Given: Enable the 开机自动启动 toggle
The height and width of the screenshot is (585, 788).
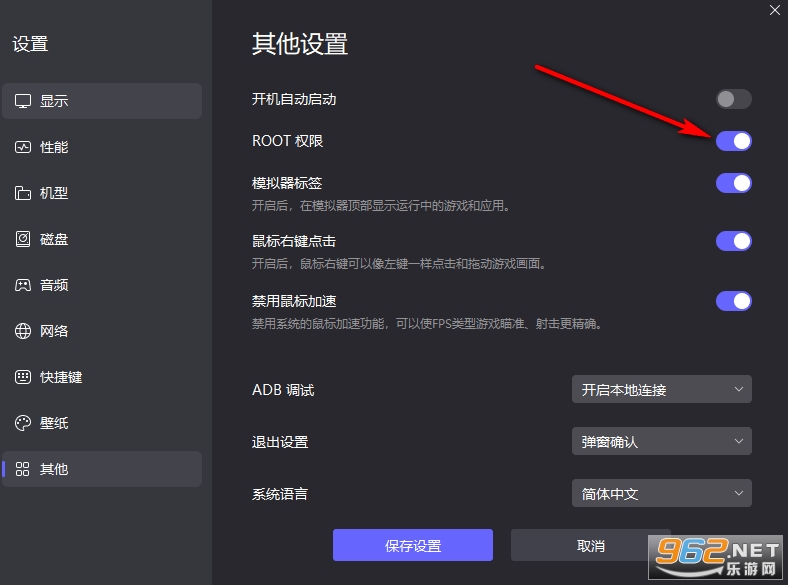Looking at the screenshot, I should pos(733,99).
